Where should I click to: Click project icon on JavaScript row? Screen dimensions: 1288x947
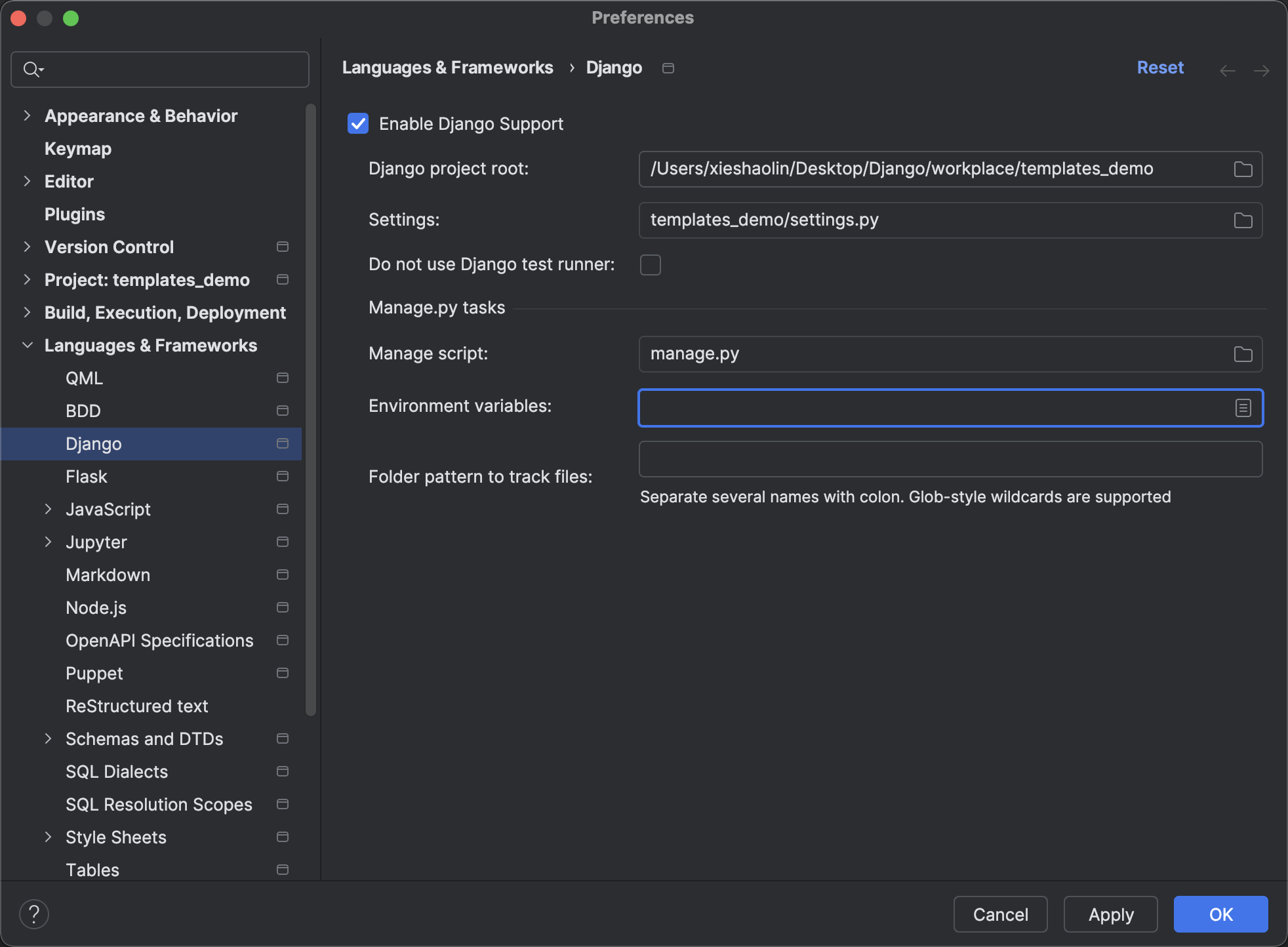(283, 509)
